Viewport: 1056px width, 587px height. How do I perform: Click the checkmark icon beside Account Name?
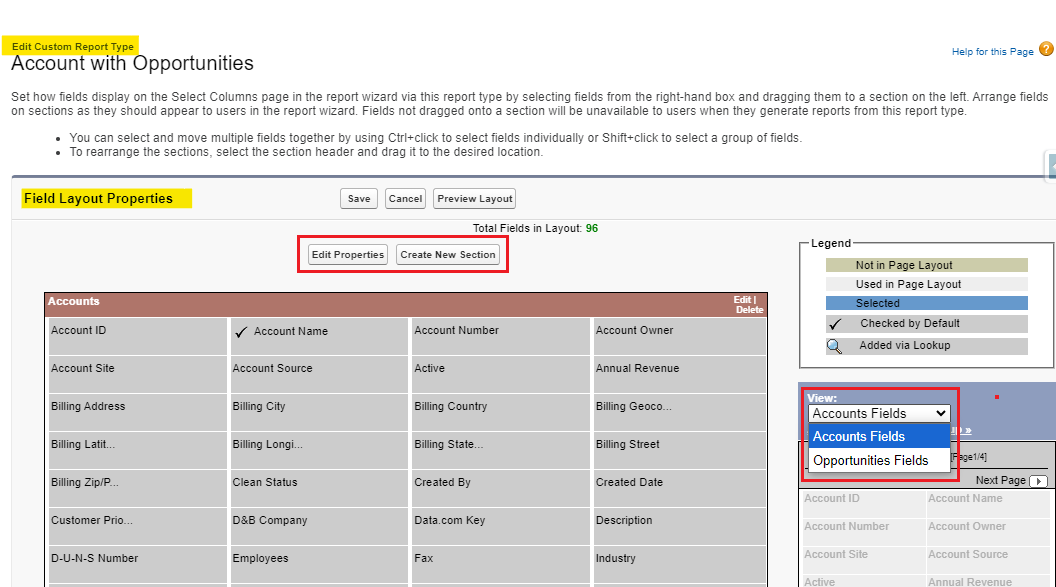tap(240, 332)
